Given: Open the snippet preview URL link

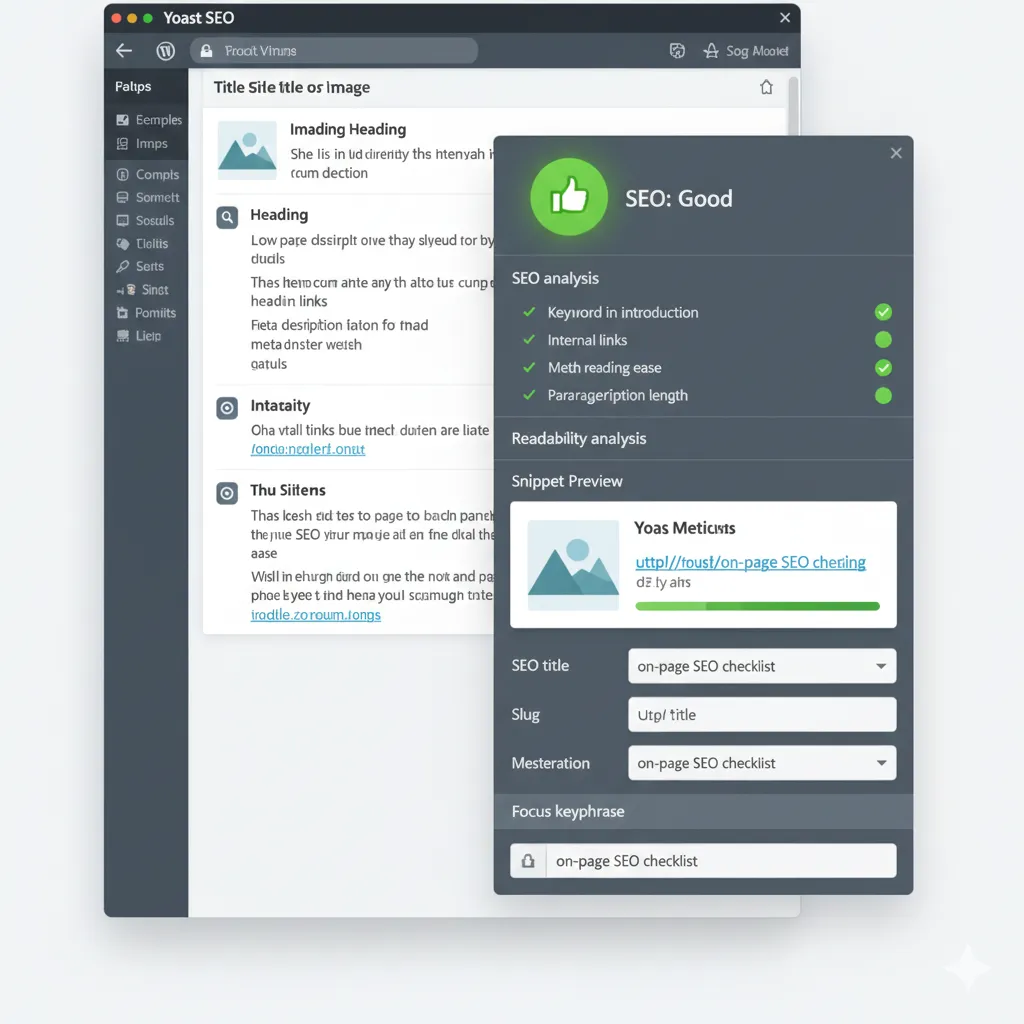Looking at the screenshot, I should pos(750,562).
